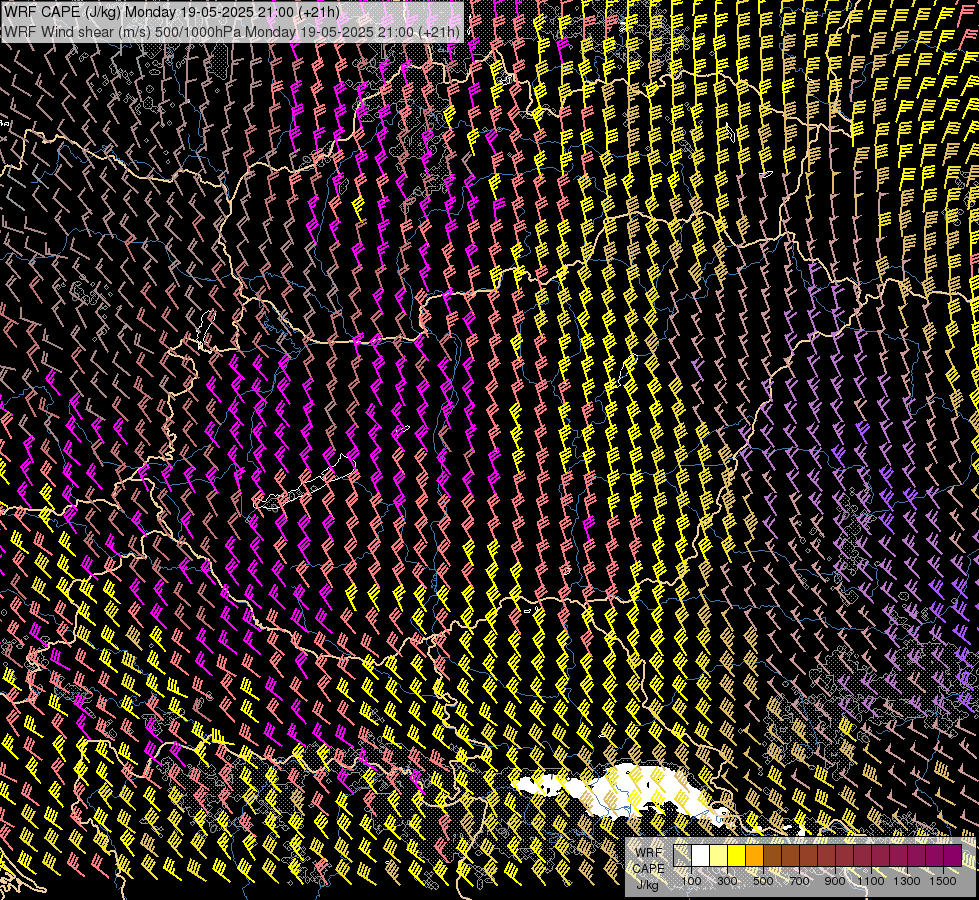This screenshot has height=900, width=979.
Task: Select the orange legend swatch
Action: point(755,855)
